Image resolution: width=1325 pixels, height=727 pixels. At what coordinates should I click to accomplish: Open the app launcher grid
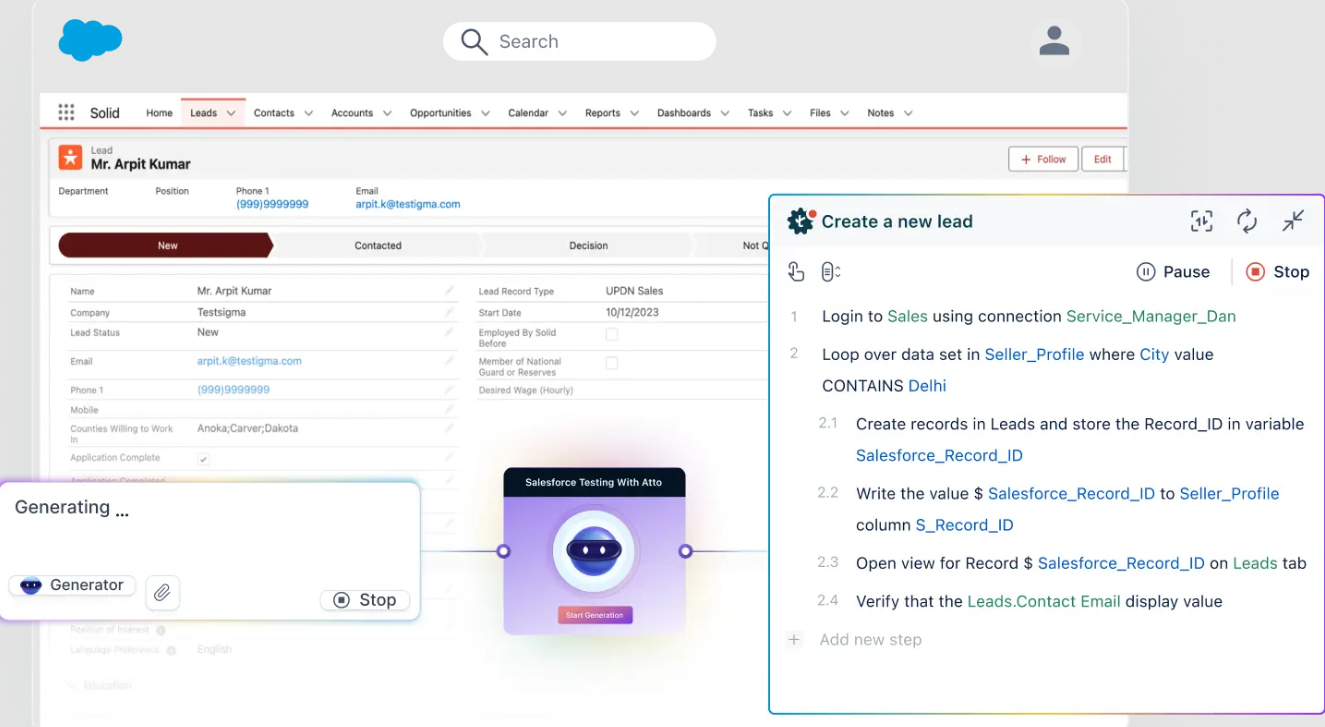66,113
